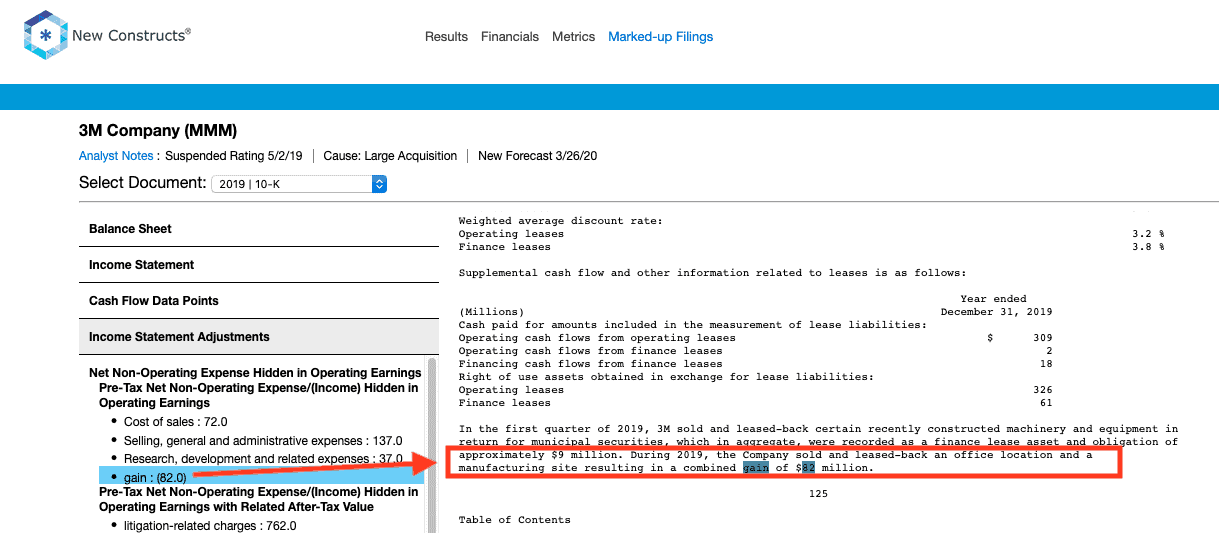Open the Results tab
Image resolution: width=1219 pixels, height=533 pixels.
pyautogui.click(x=446, y=37)
